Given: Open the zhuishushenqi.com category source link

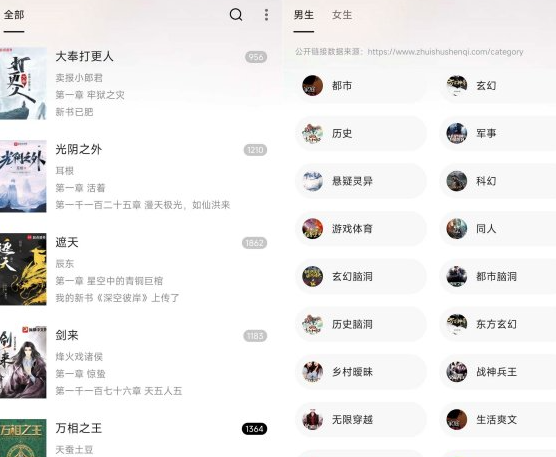Looking at the screenshot, I should tap(445, 52).
